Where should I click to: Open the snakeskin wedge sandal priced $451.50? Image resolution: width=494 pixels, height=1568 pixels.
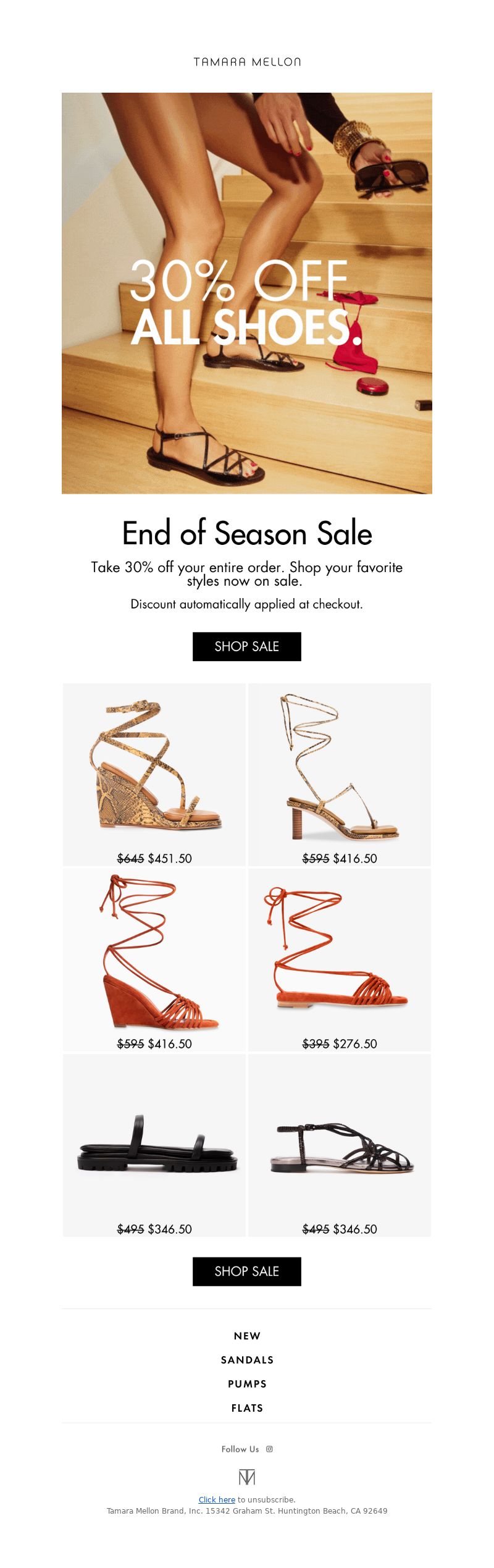[154, 775]
